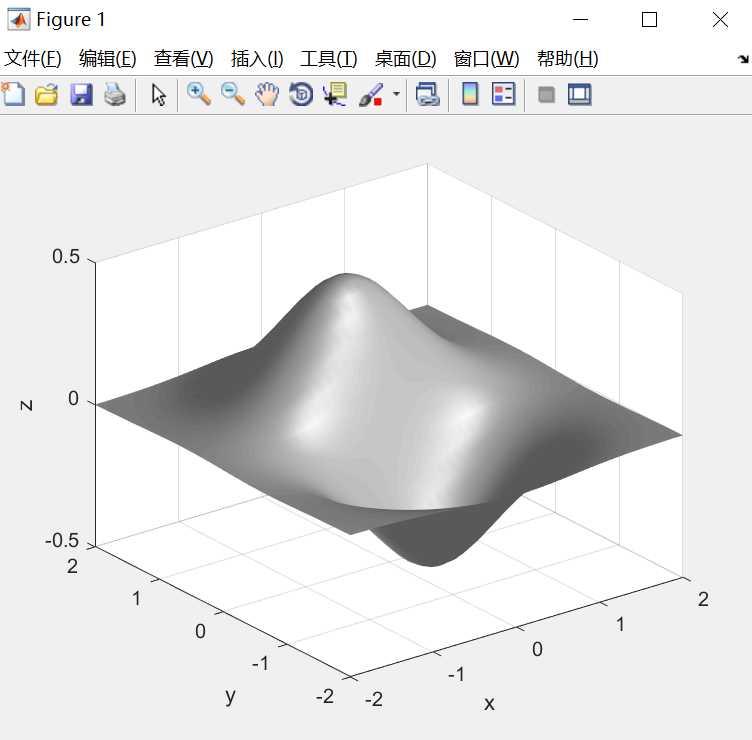Click the MATLAB logo in title bar
This screenshot has width=752, height=740.
click(19, 20)
